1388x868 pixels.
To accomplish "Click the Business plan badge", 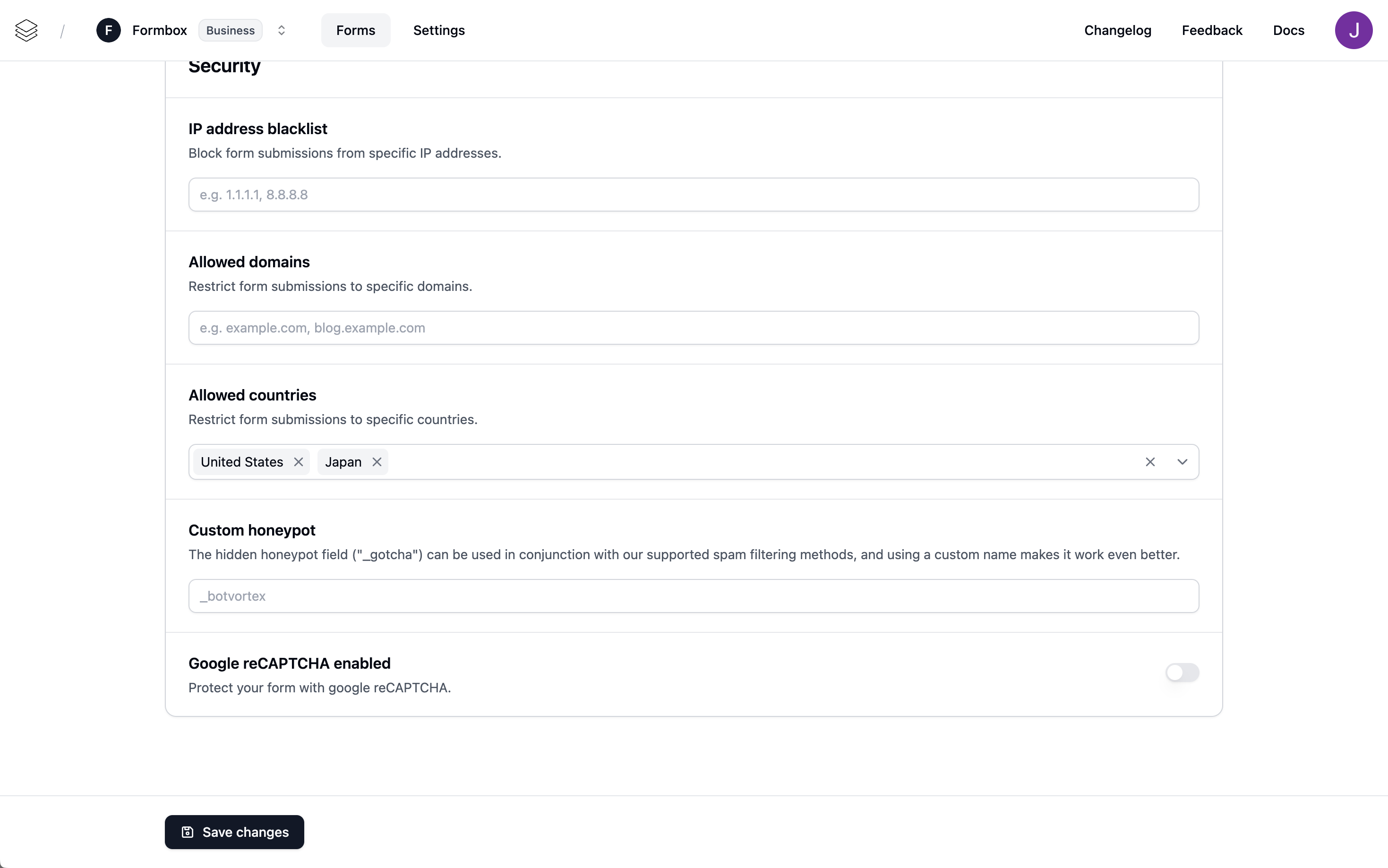I will coord(230,30).
